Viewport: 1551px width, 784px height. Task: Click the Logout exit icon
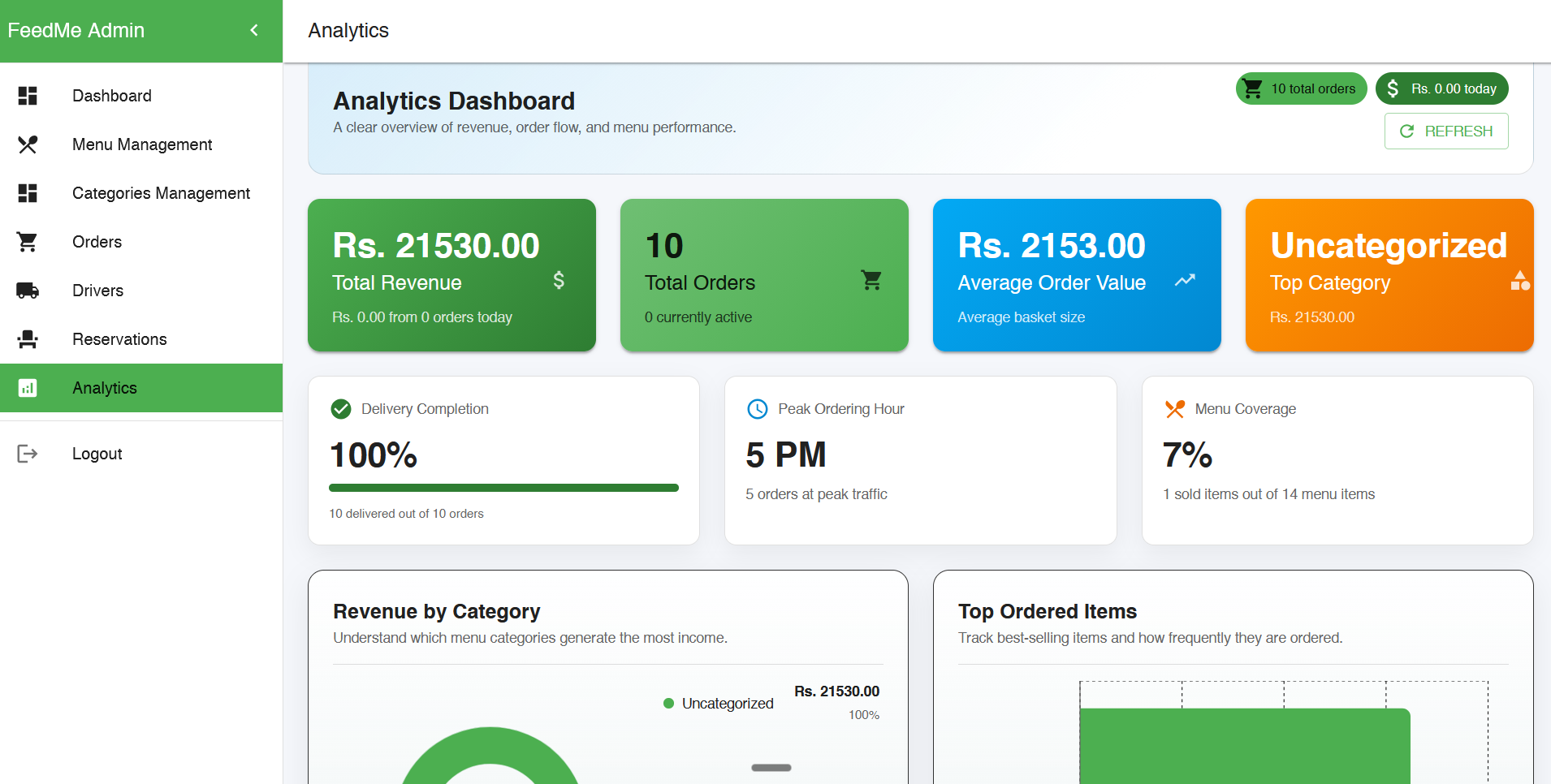tap(28, 454)
